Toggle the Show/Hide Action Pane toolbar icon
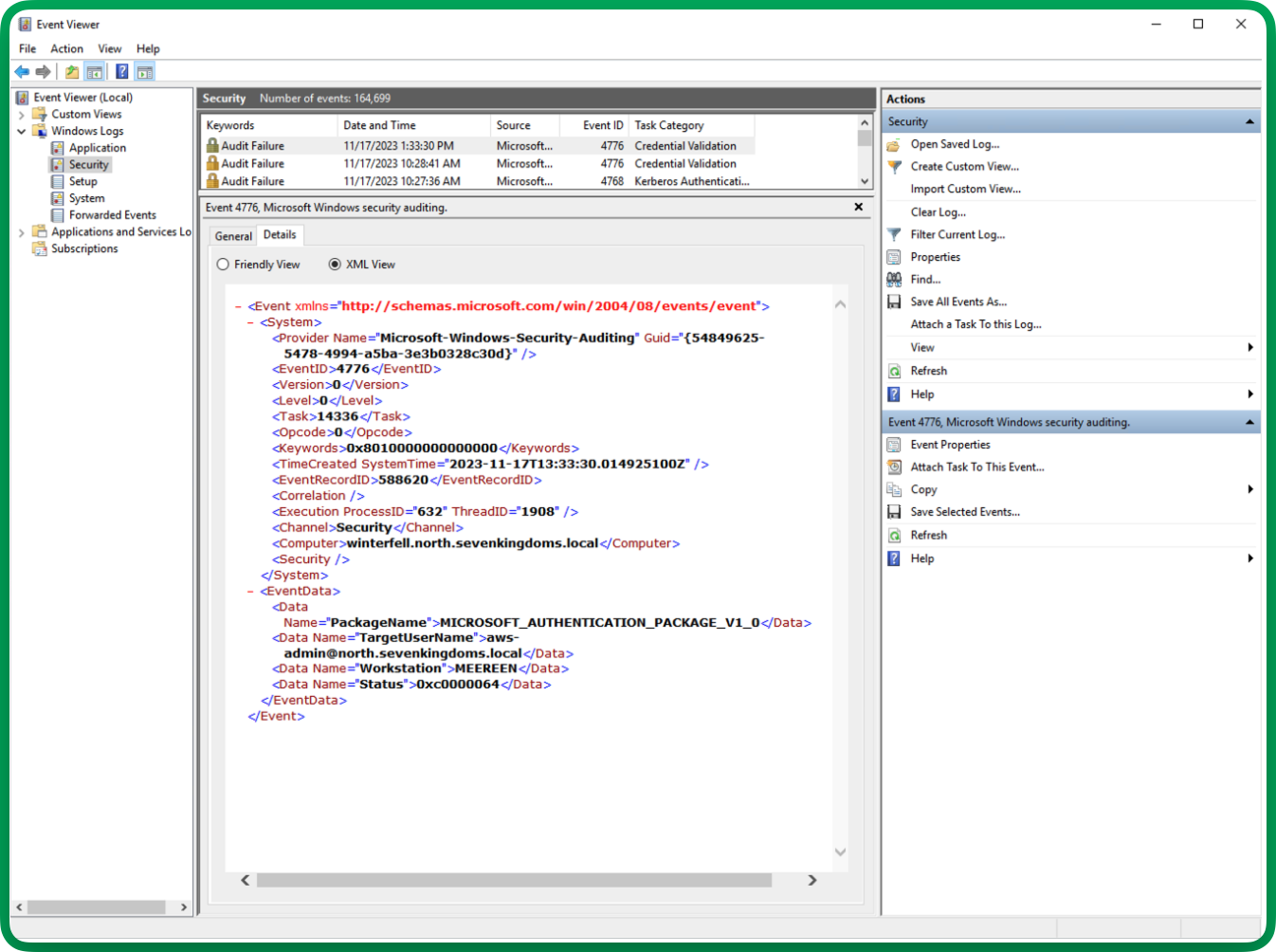This screenshot has height=952, width=1276. coord(144,72)
